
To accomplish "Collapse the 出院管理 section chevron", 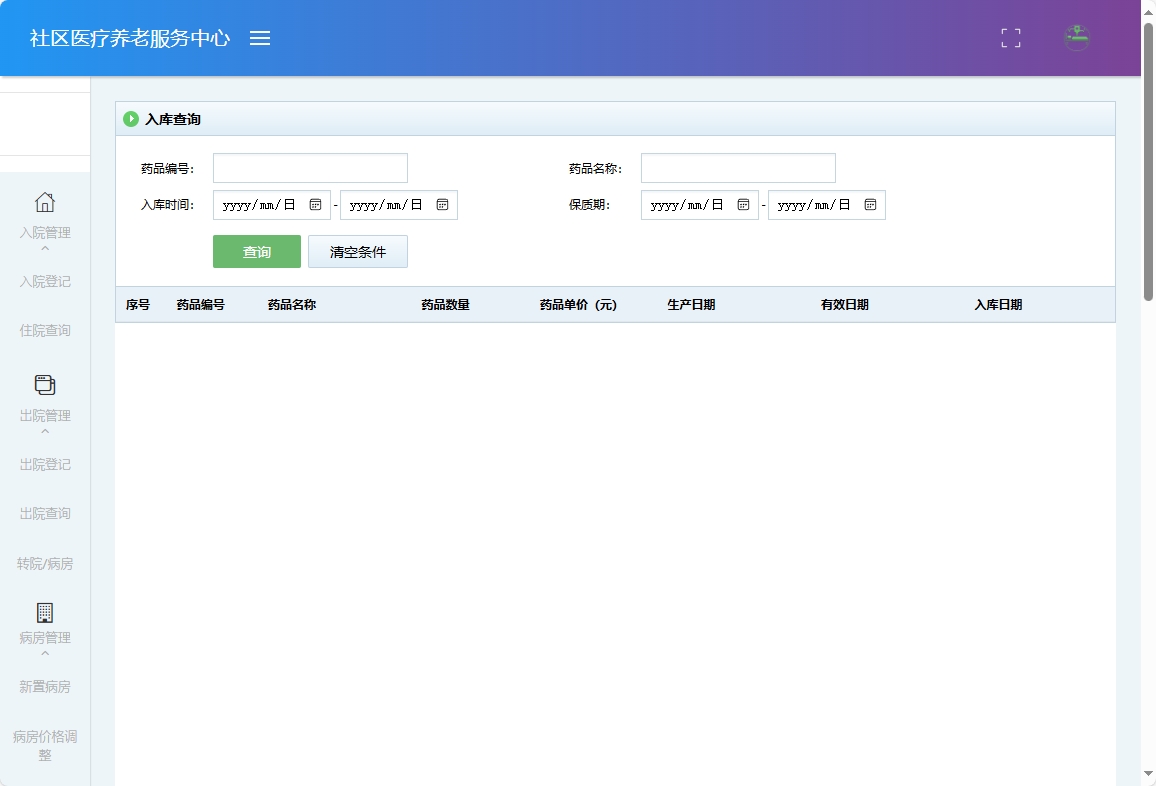I will tap(44, 431).
